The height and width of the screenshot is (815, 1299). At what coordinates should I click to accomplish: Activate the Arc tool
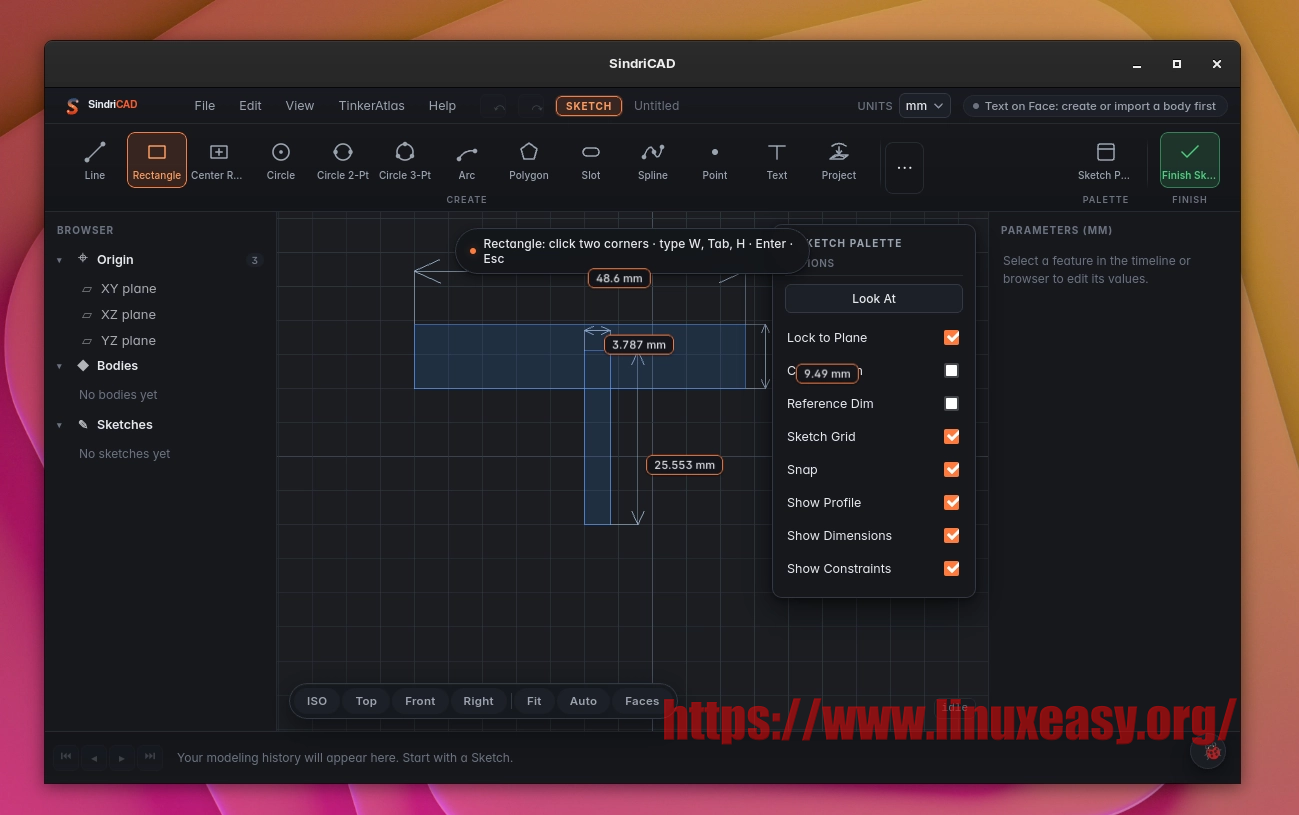tap(467, 160)
